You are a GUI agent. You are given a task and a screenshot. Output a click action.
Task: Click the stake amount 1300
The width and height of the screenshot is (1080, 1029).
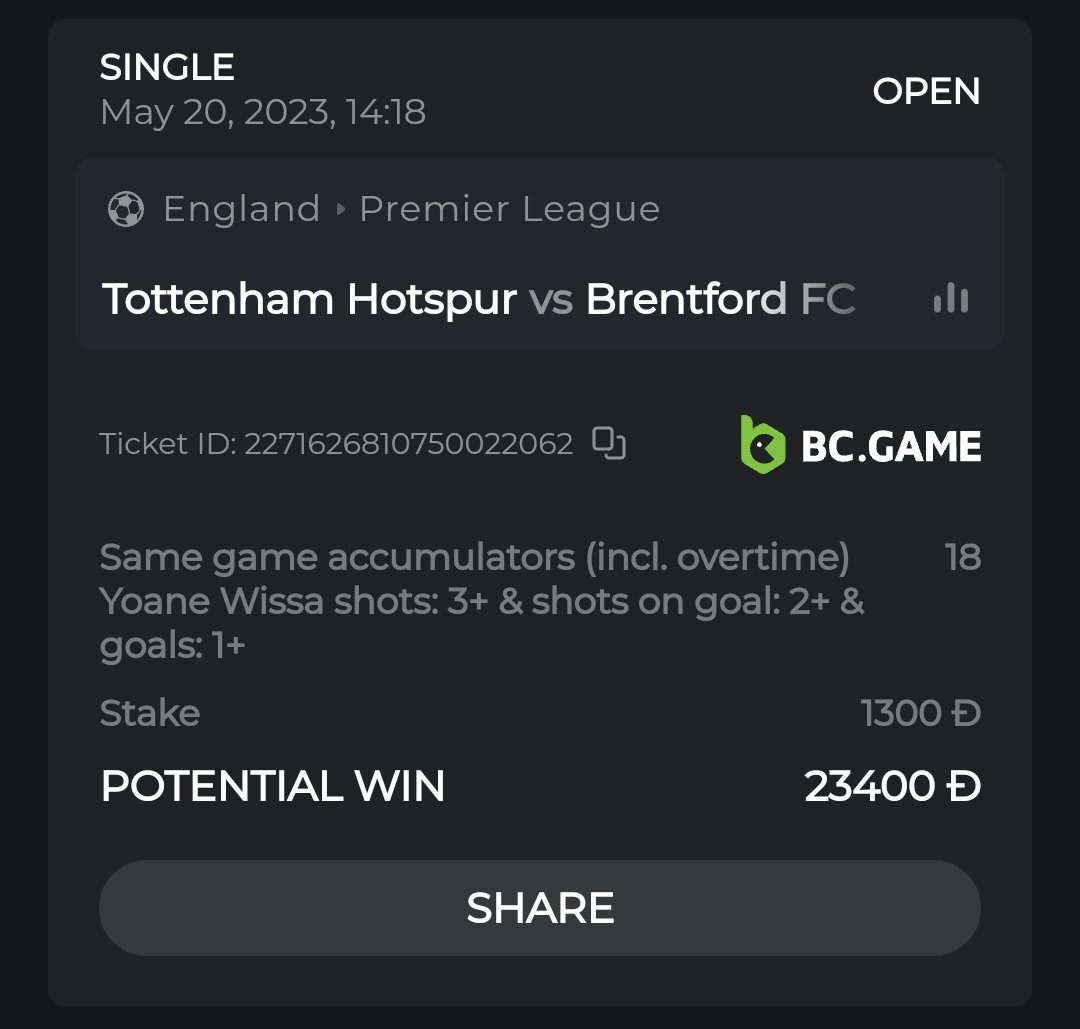[x=920, y=713]
